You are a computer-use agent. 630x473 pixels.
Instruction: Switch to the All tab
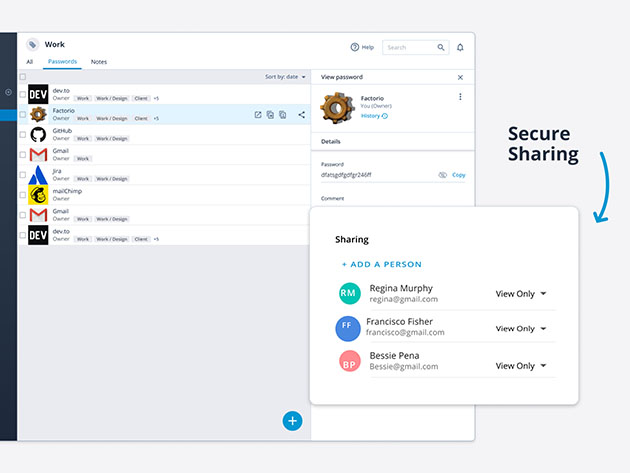(x=29, y=62)
